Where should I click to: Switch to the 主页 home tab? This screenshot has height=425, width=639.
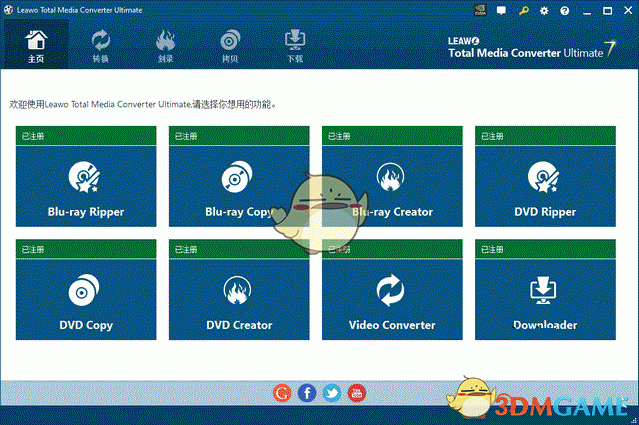pos(36,46)
